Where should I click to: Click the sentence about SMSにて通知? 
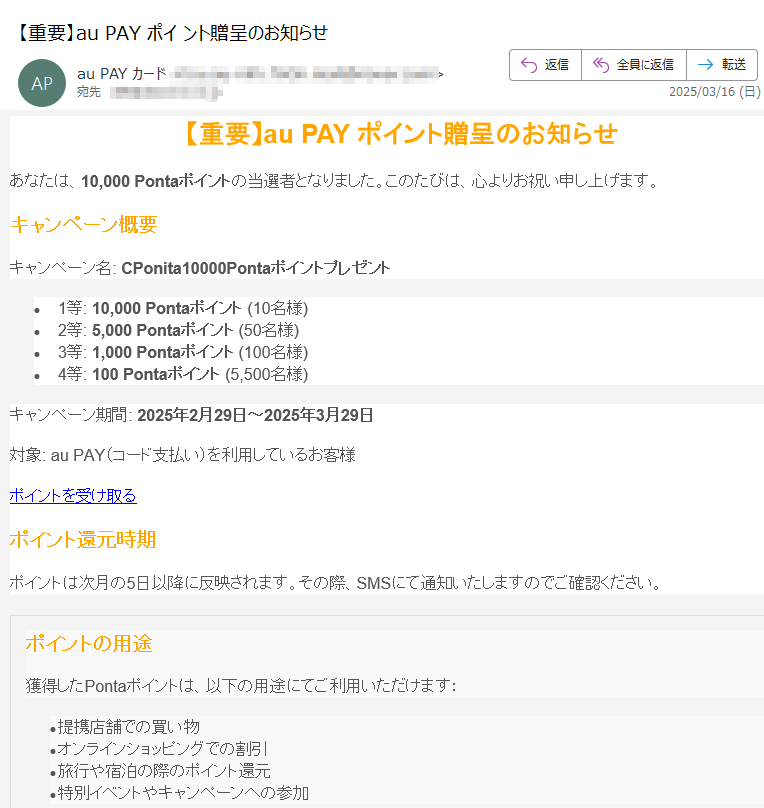pyautogui.click(x=335, y=583)
